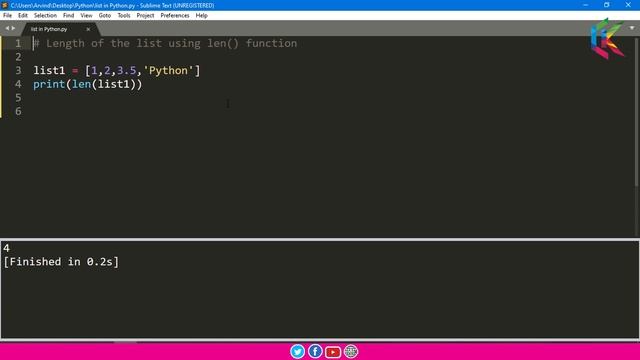This screenshot has width=640, height=360.
Task: Click the 'Python' string literal
Action: point(168,71)
